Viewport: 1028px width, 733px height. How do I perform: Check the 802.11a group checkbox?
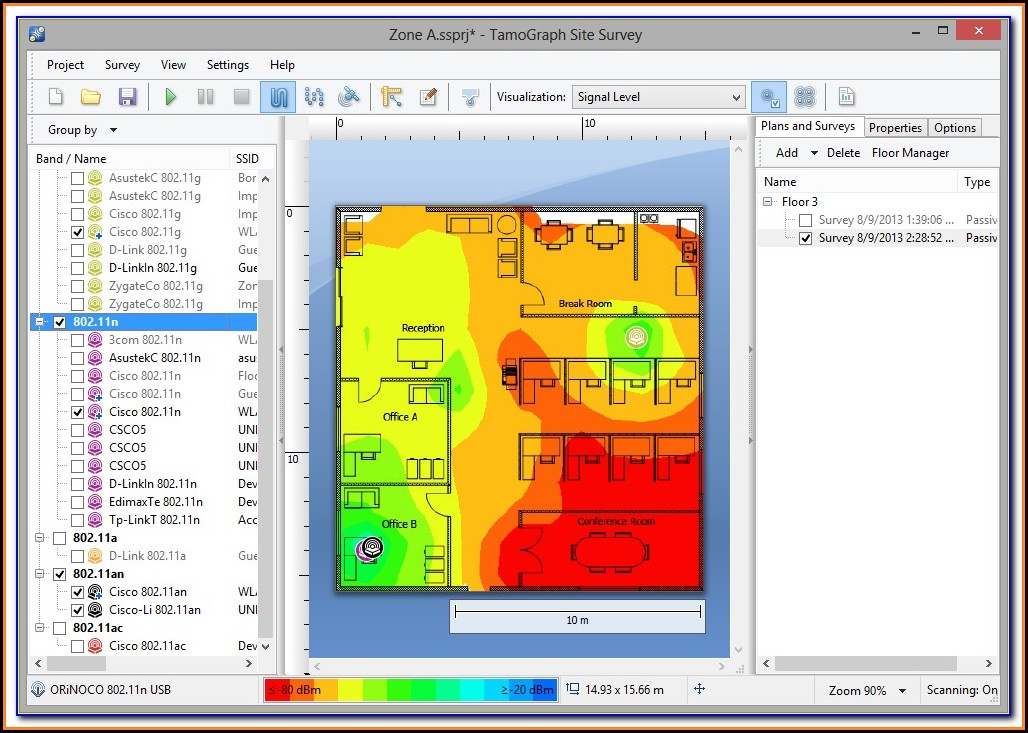pyautogui.click(x=59, y=538)
